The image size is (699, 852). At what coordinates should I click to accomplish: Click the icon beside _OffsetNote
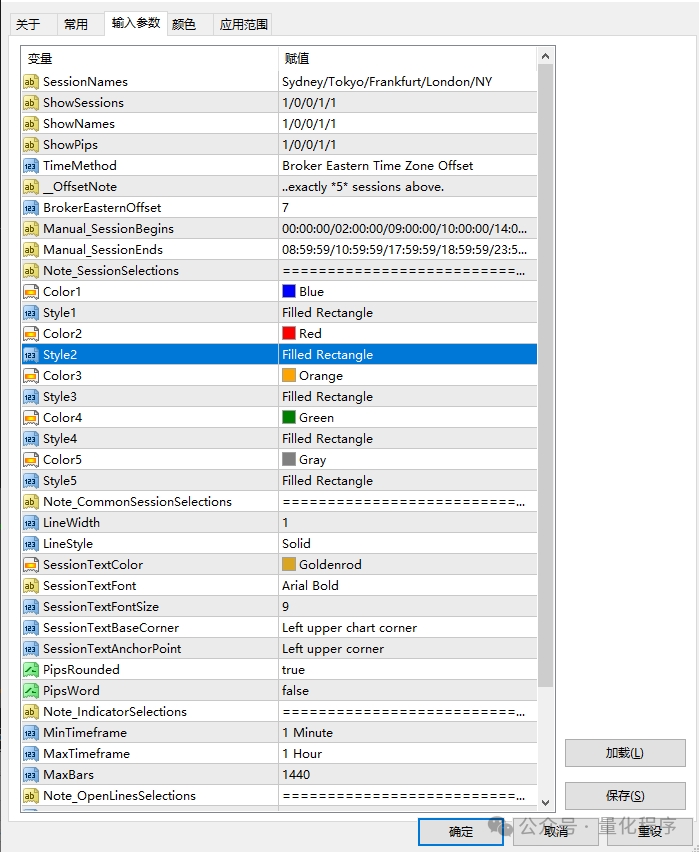coord(30,186)
